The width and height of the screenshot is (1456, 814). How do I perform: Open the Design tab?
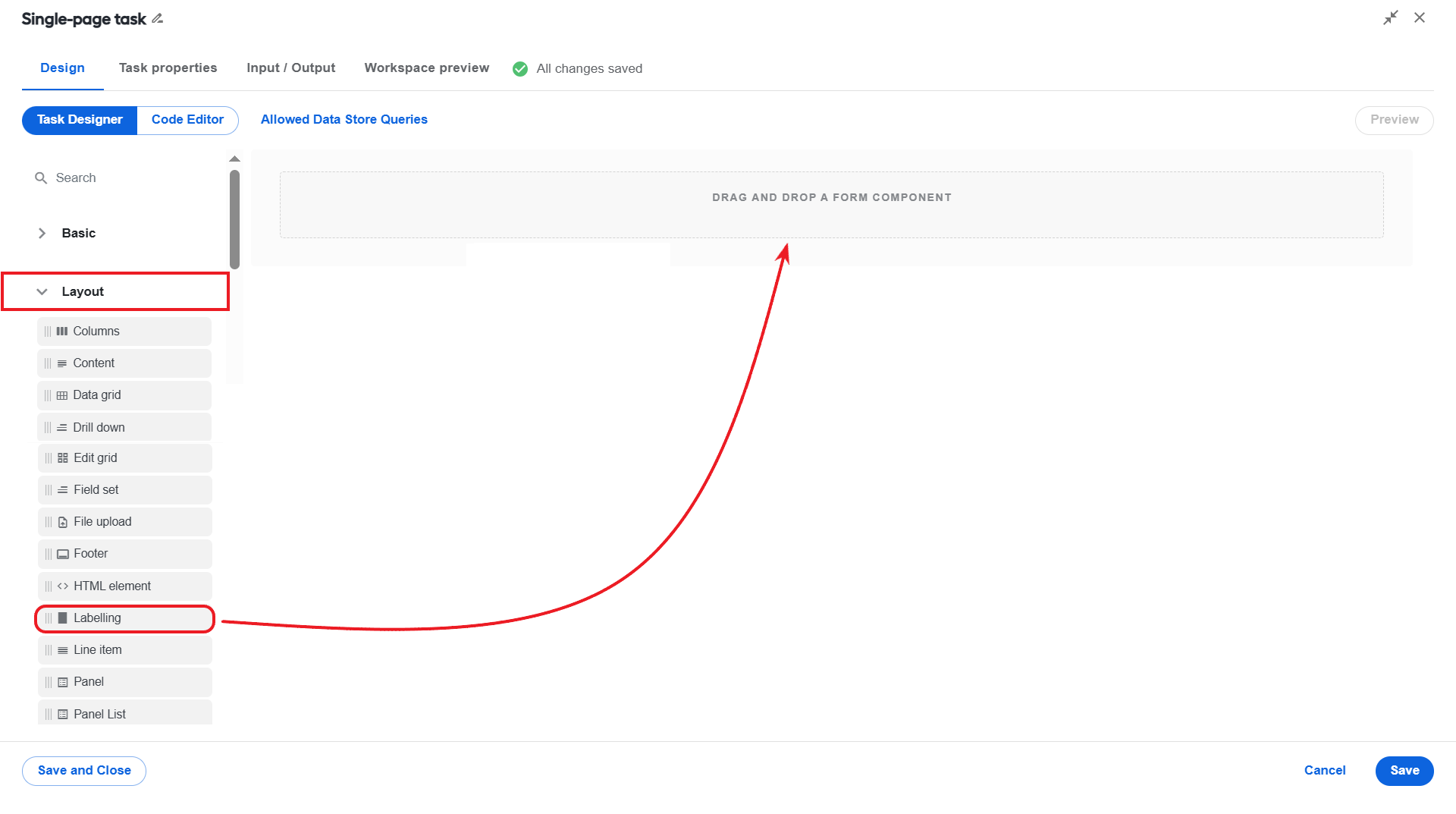62,68
